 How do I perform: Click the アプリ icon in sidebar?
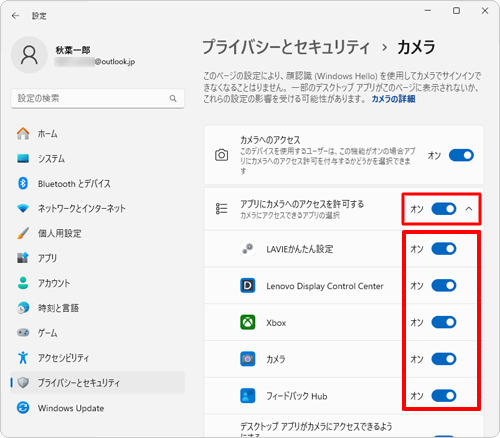[23, 258]
